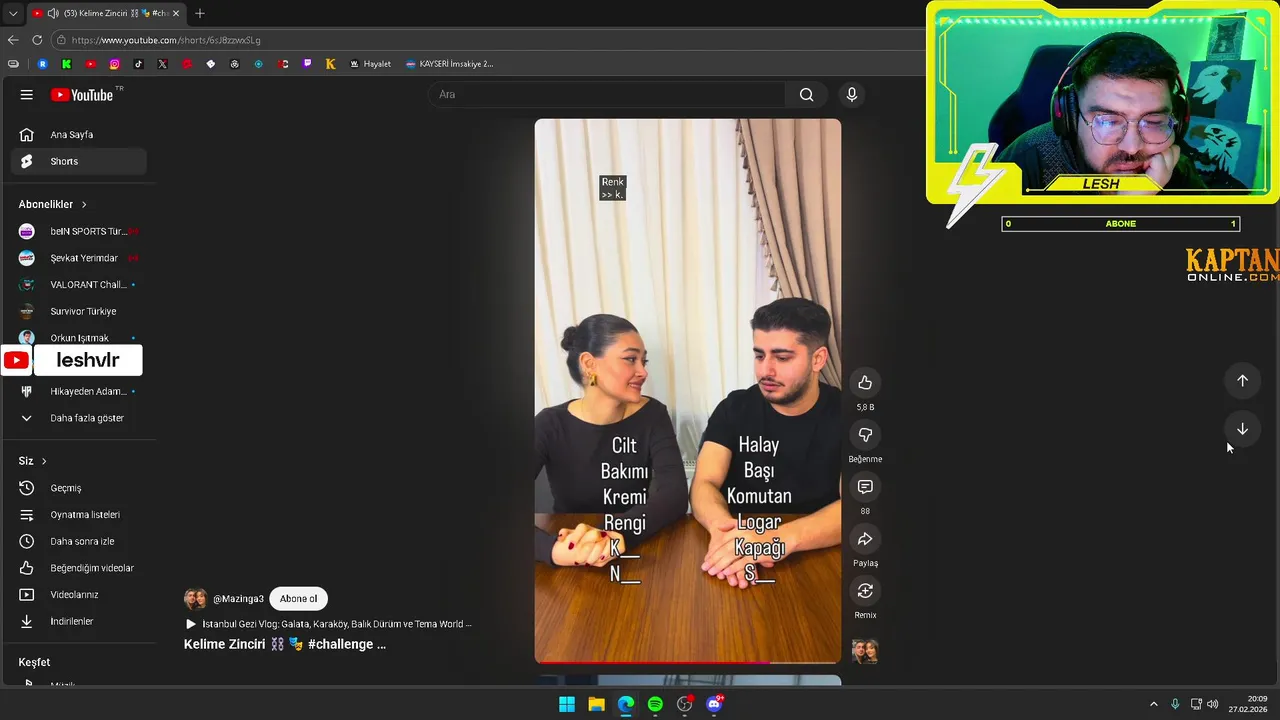The width and height of the screenshot is (1280, 720).
Task: Open the KAYSERİ İmsakiye bookmark
Action: click(450, 64)
